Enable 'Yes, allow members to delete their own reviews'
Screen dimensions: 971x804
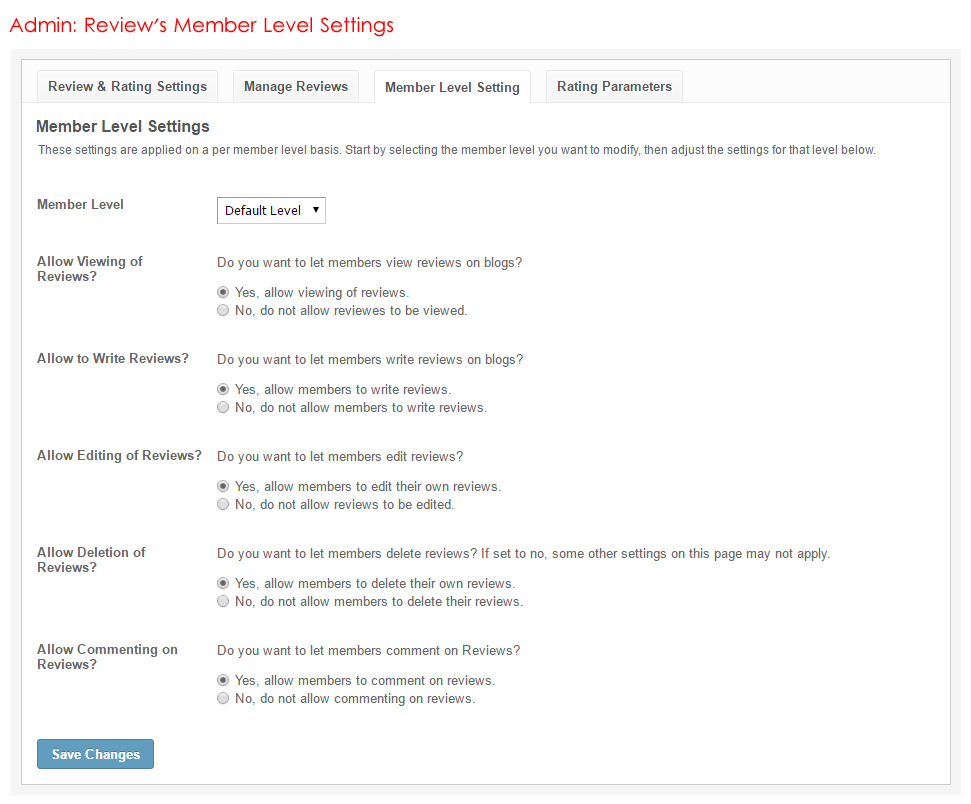(223, 583)
